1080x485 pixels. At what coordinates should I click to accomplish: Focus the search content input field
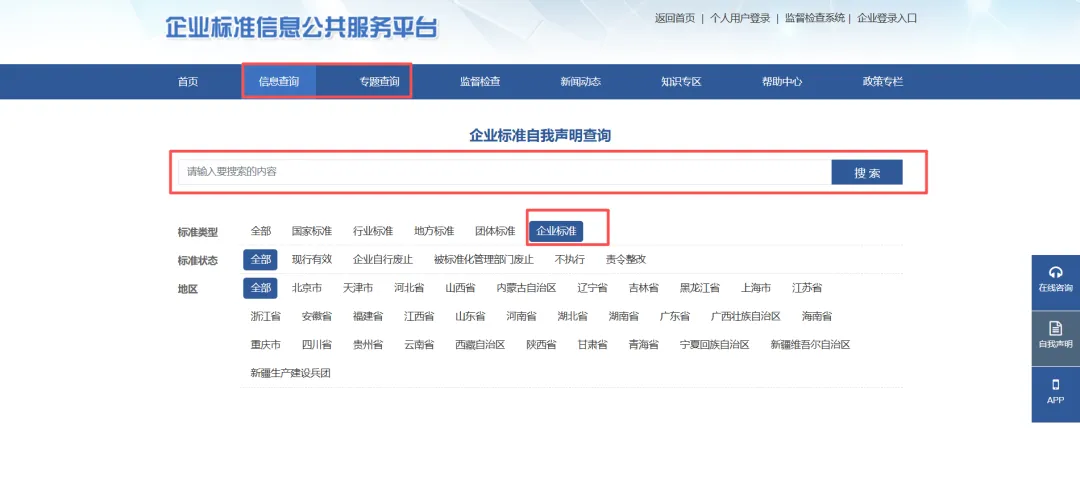[x=505, y=172]
